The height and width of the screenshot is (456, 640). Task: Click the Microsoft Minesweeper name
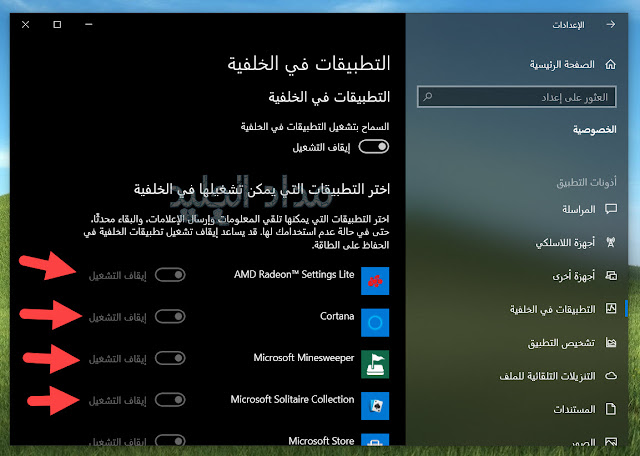[304, 358]
